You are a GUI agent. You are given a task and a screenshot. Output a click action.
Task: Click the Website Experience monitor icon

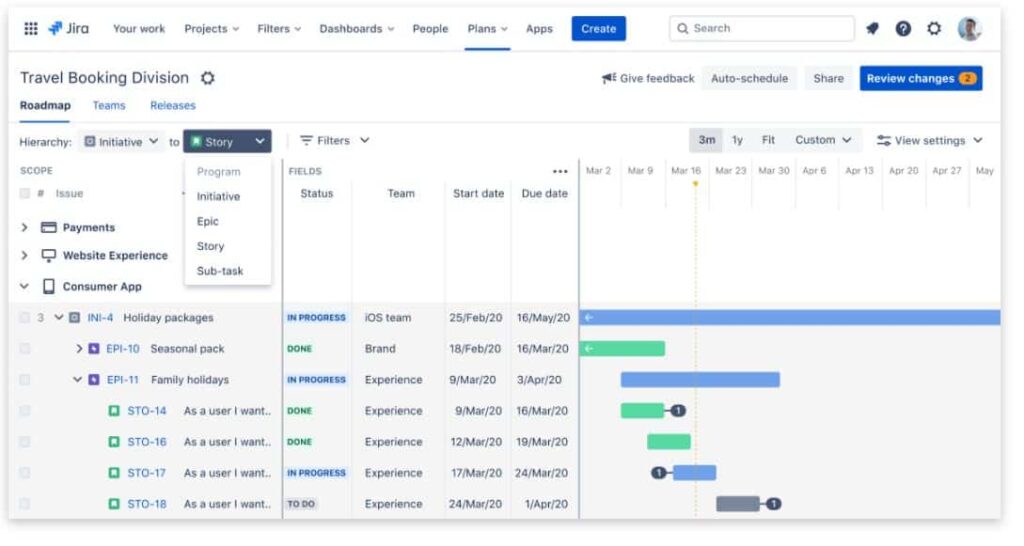coord(48,255)
